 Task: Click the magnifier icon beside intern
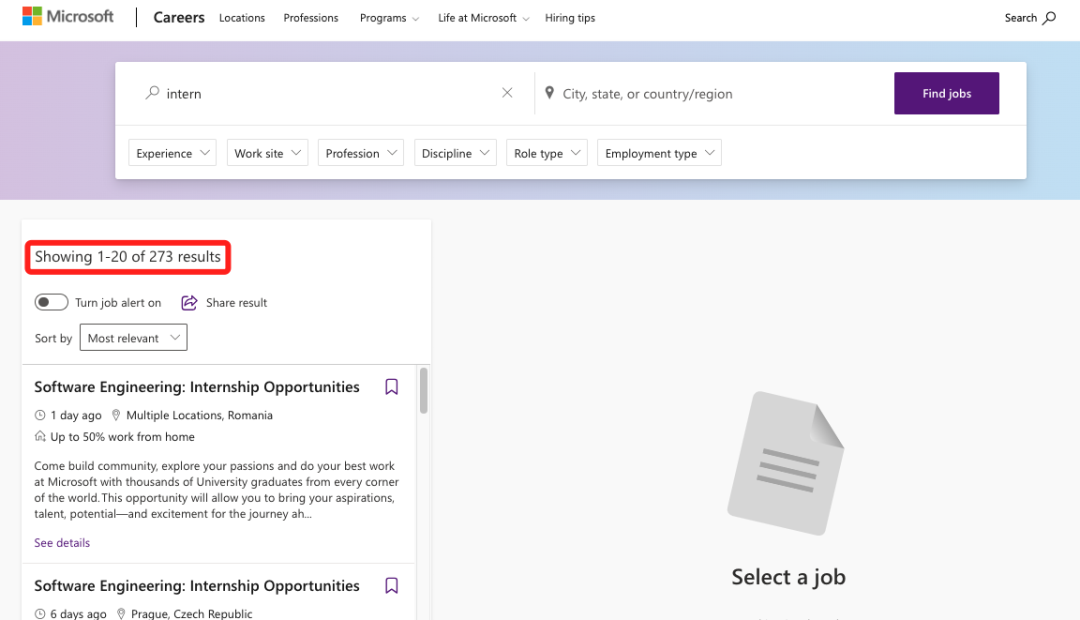click(152, 92)
